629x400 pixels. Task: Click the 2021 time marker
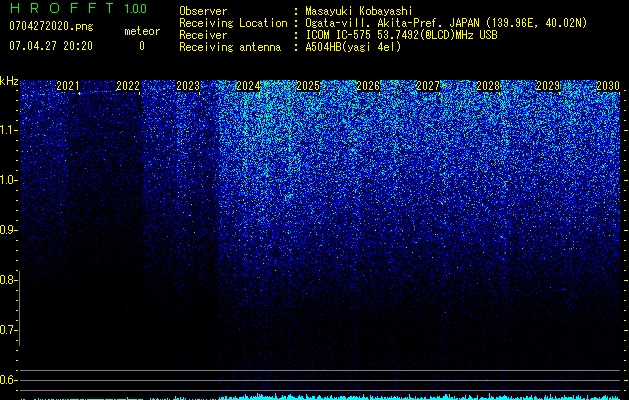[x=67, y=86]
